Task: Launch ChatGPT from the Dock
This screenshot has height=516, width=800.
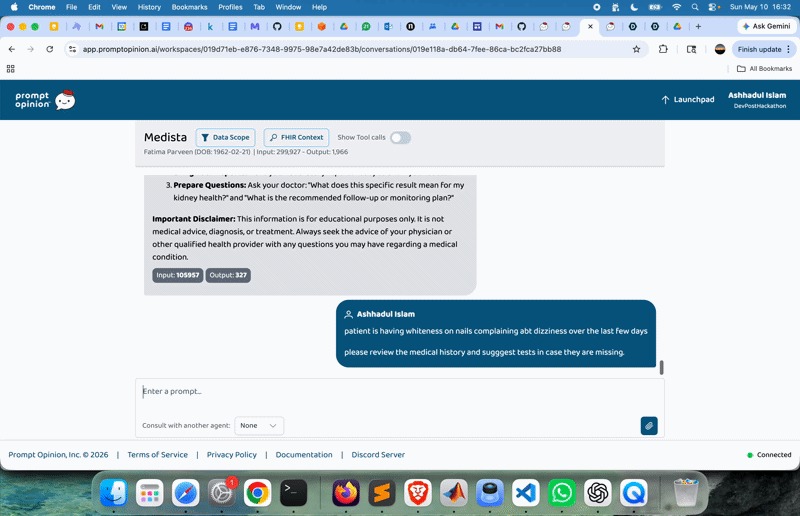Action: [598, 493]
